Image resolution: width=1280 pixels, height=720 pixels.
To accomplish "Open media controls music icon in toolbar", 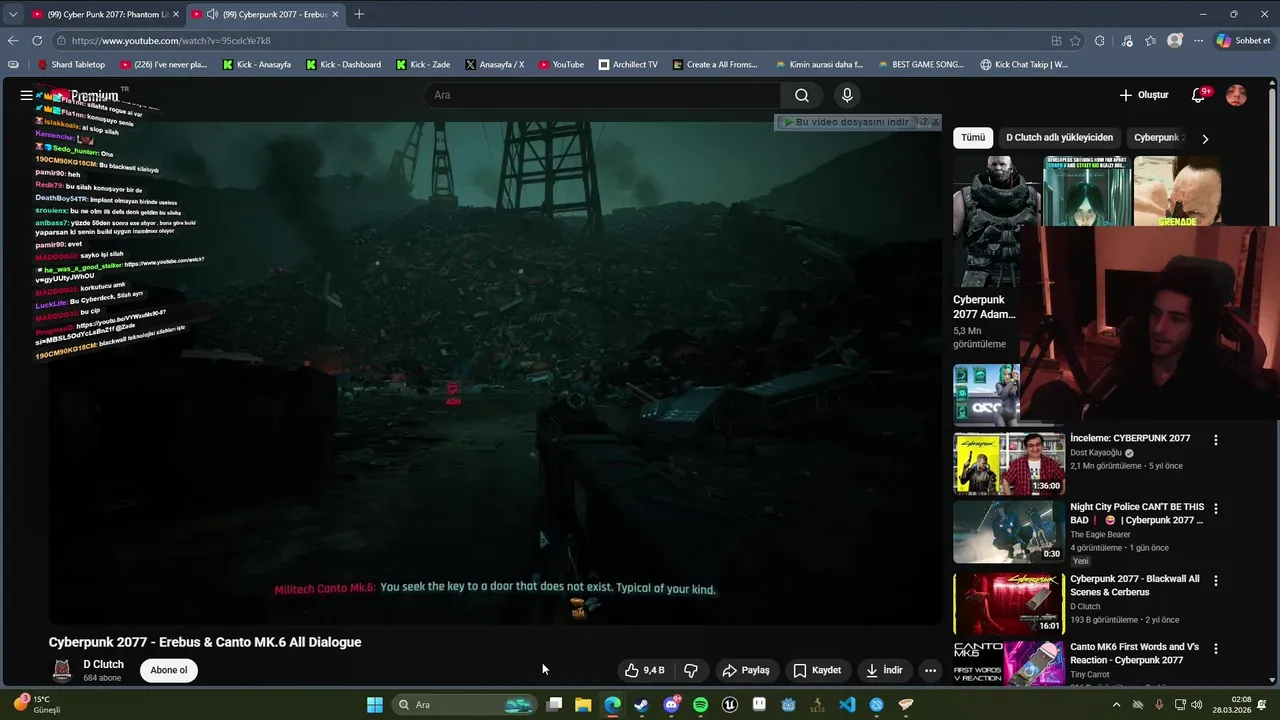I will pyautogui.click(x=1127, y=40).
